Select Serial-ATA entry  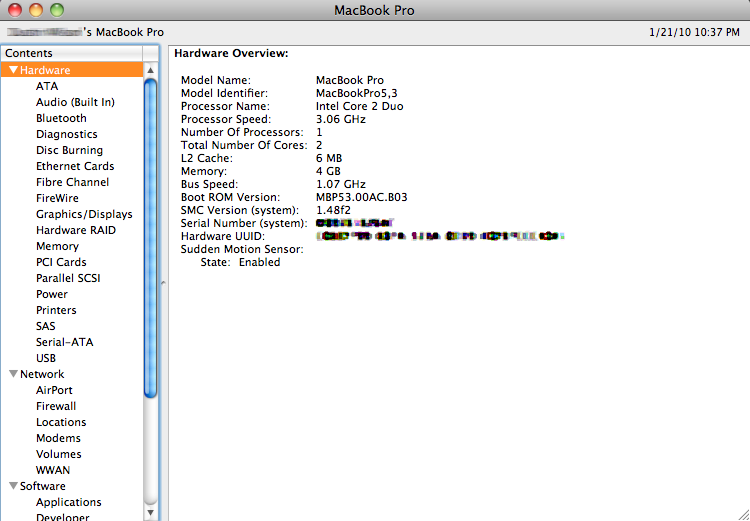pyautogui.click(x=65, y=342)
